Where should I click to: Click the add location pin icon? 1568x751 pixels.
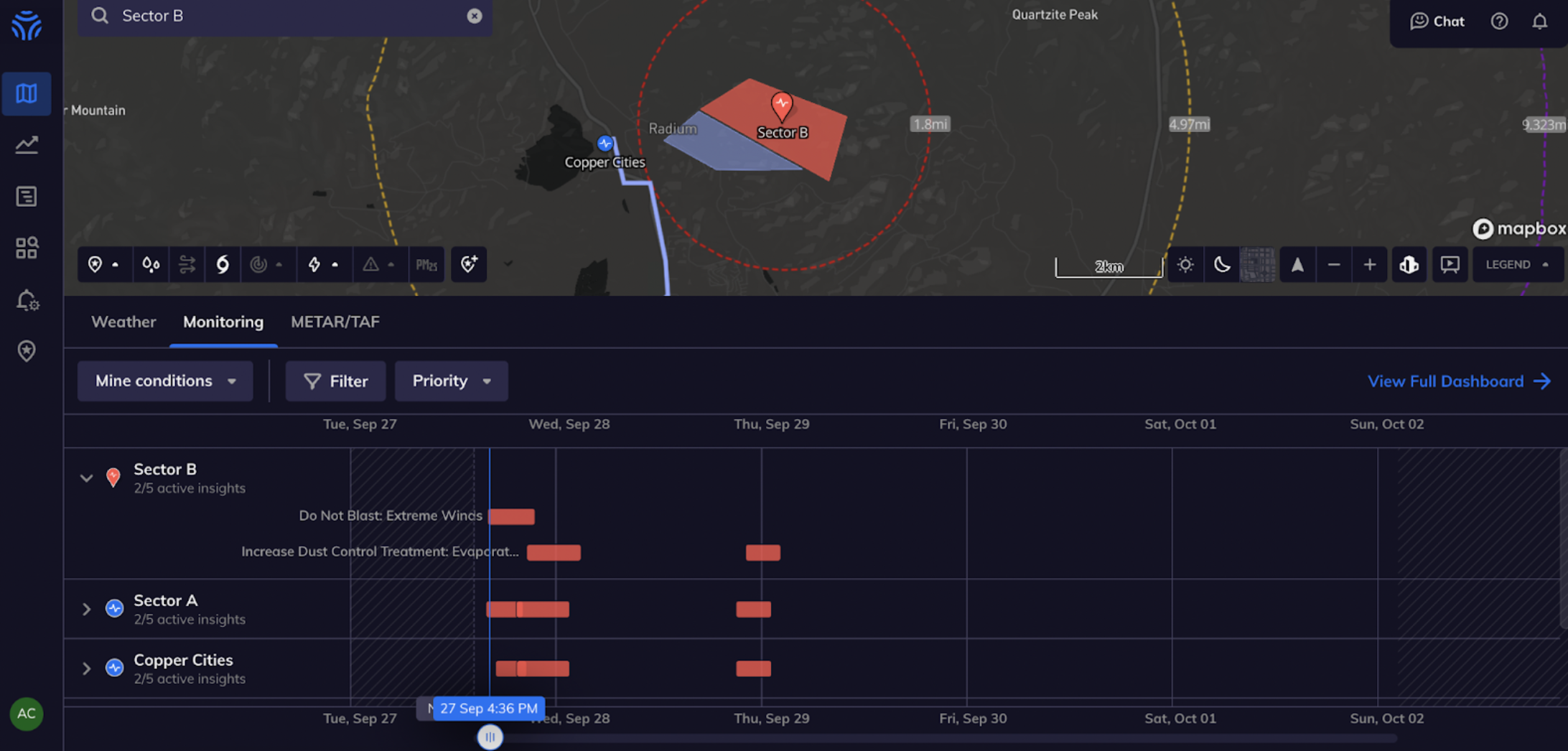pos(469,264)
